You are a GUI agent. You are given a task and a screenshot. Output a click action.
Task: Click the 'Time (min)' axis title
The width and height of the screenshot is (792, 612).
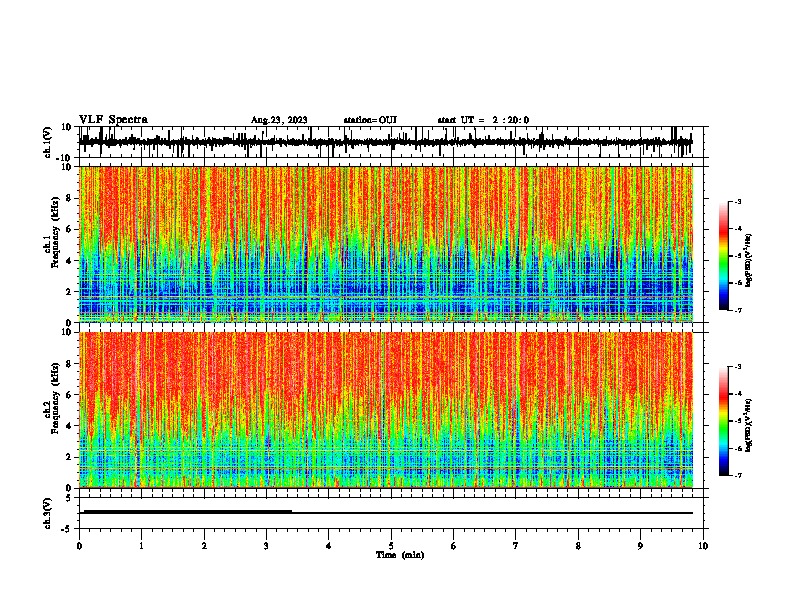(x=400, y=555)
